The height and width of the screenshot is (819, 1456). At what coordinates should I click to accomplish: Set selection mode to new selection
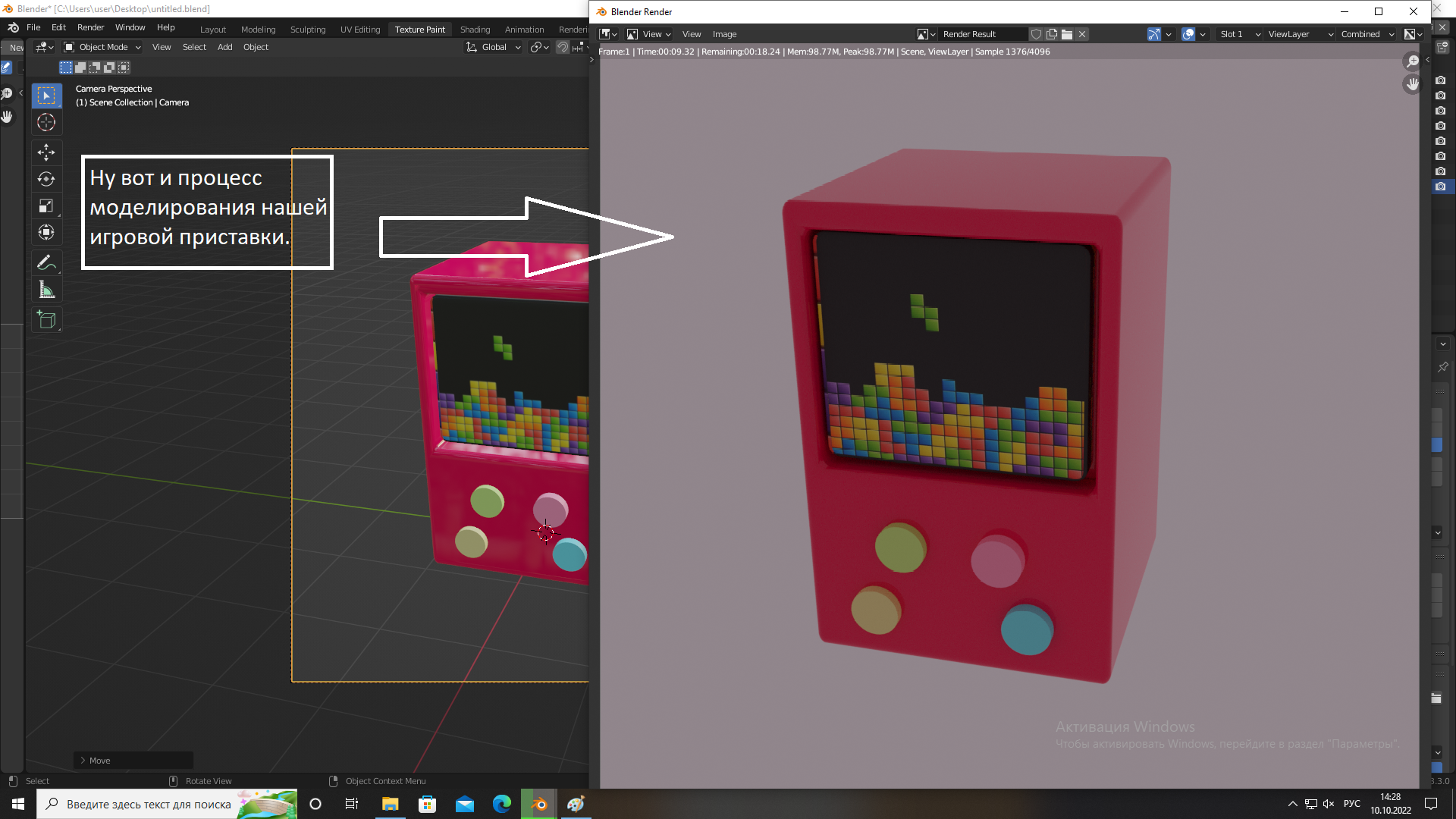point(66,67)
